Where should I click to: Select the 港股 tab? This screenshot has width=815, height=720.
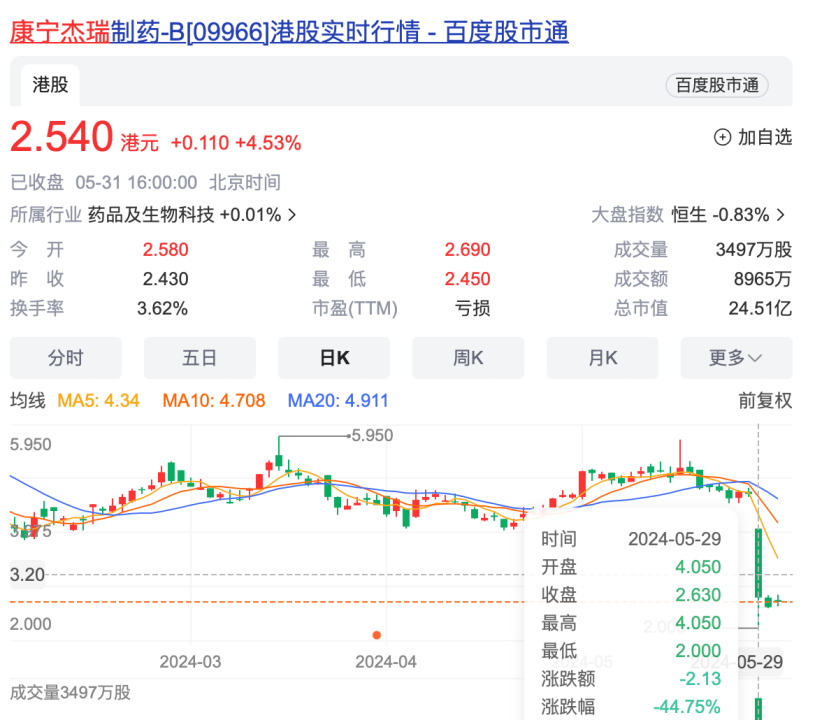(x=50, y=85)
